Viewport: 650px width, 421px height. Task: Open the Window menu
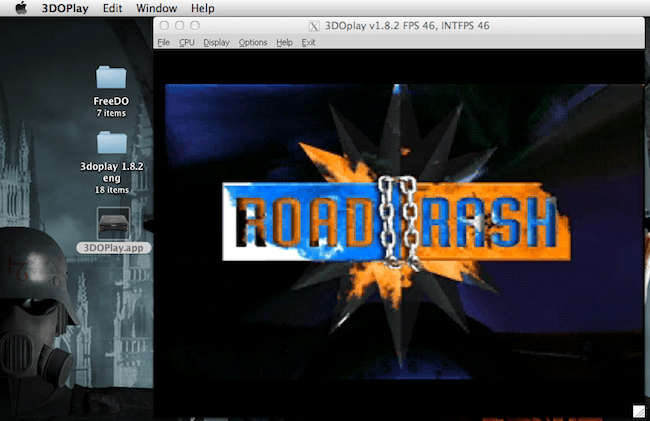click(x=156, y=8)
